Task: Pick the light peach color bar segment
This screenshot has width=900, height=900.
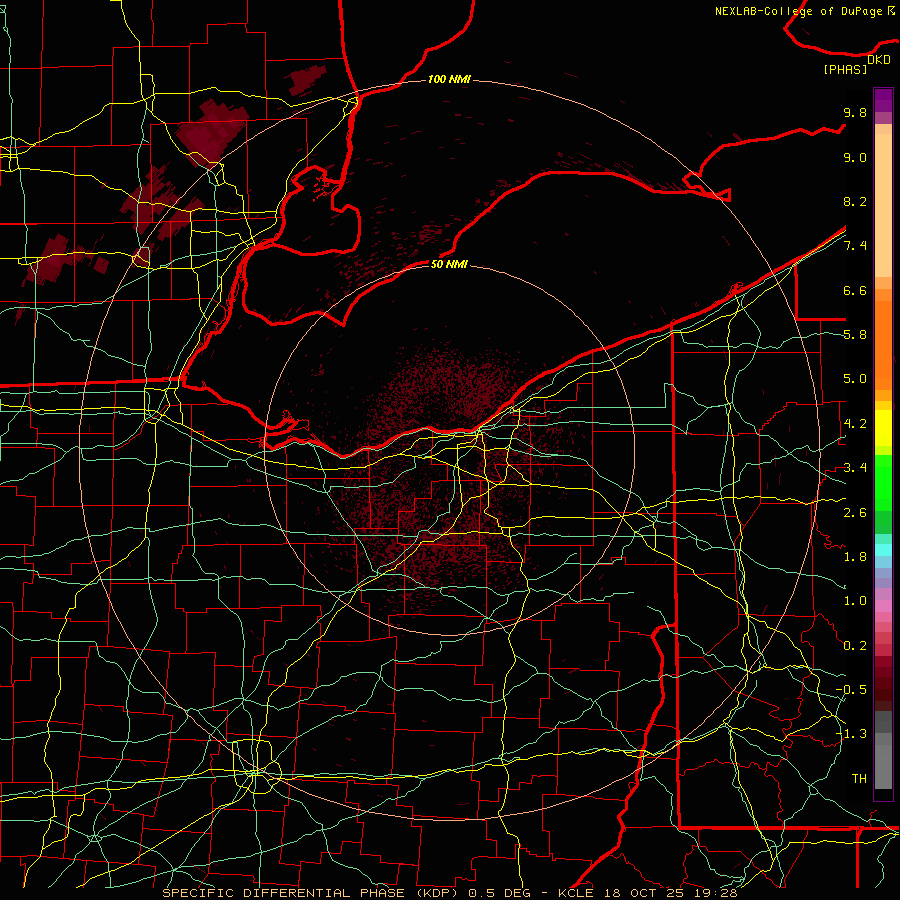Action: pyautogui.click(x=883, y=205)
